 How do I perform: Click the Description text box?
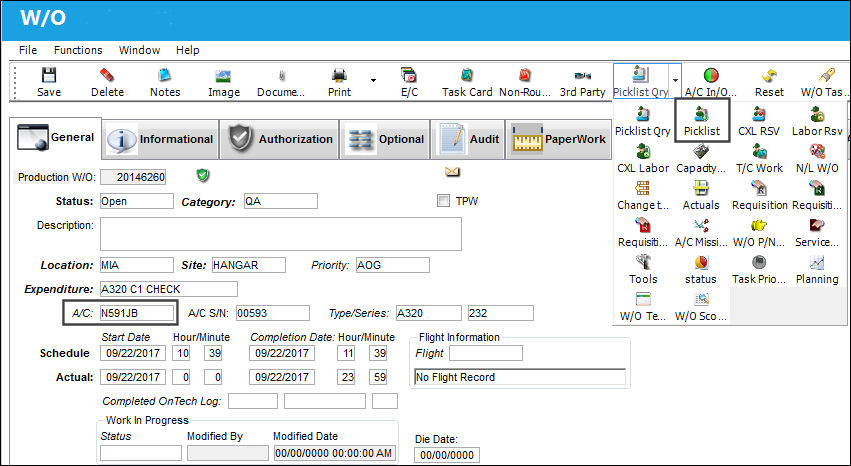281,234
